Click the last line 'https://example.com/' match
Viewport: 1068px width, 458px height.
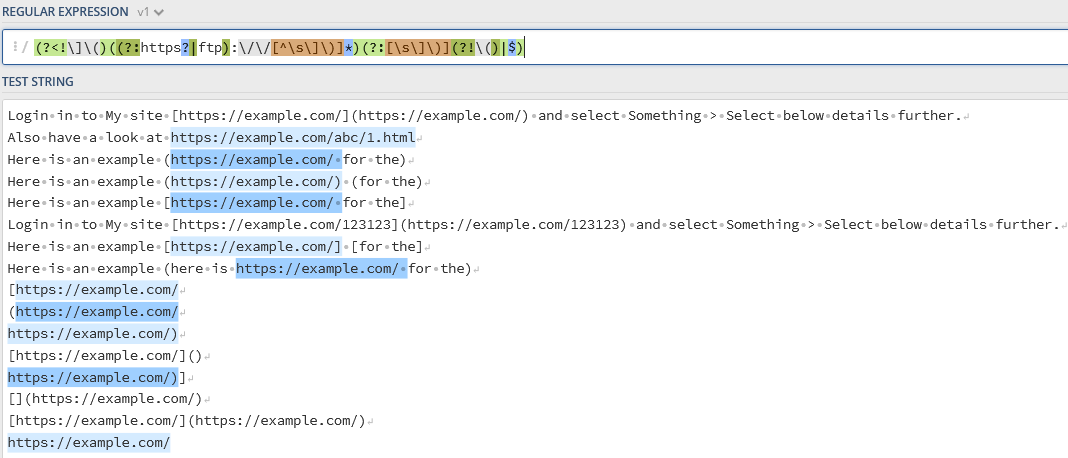89,443
